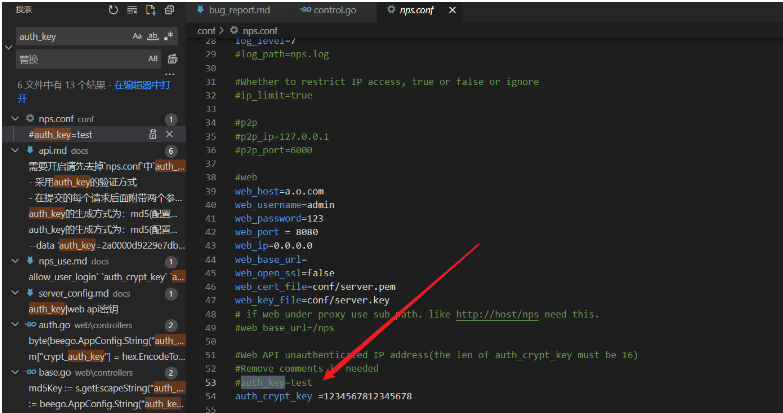This screenshot has height=413, width=783.
Task: Dismiss the #auth_key=test search result
Action: tap(169, 134)
